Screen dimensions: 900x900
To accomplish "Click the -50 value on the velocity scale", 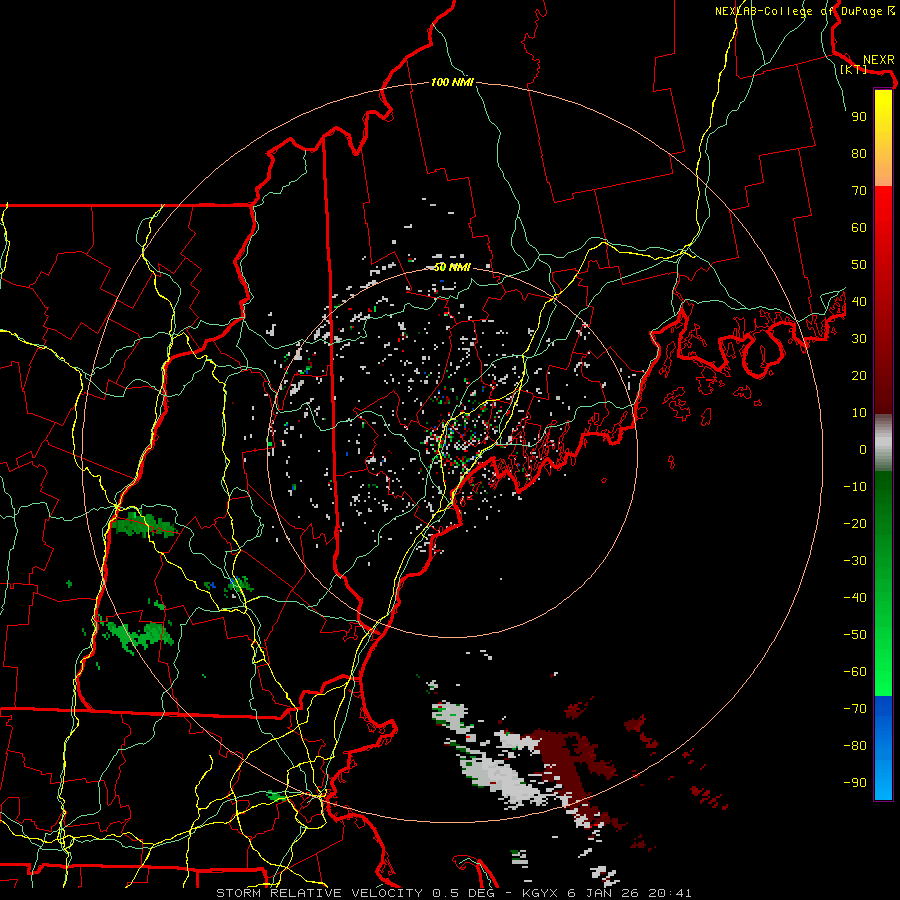I will [855, 635].
